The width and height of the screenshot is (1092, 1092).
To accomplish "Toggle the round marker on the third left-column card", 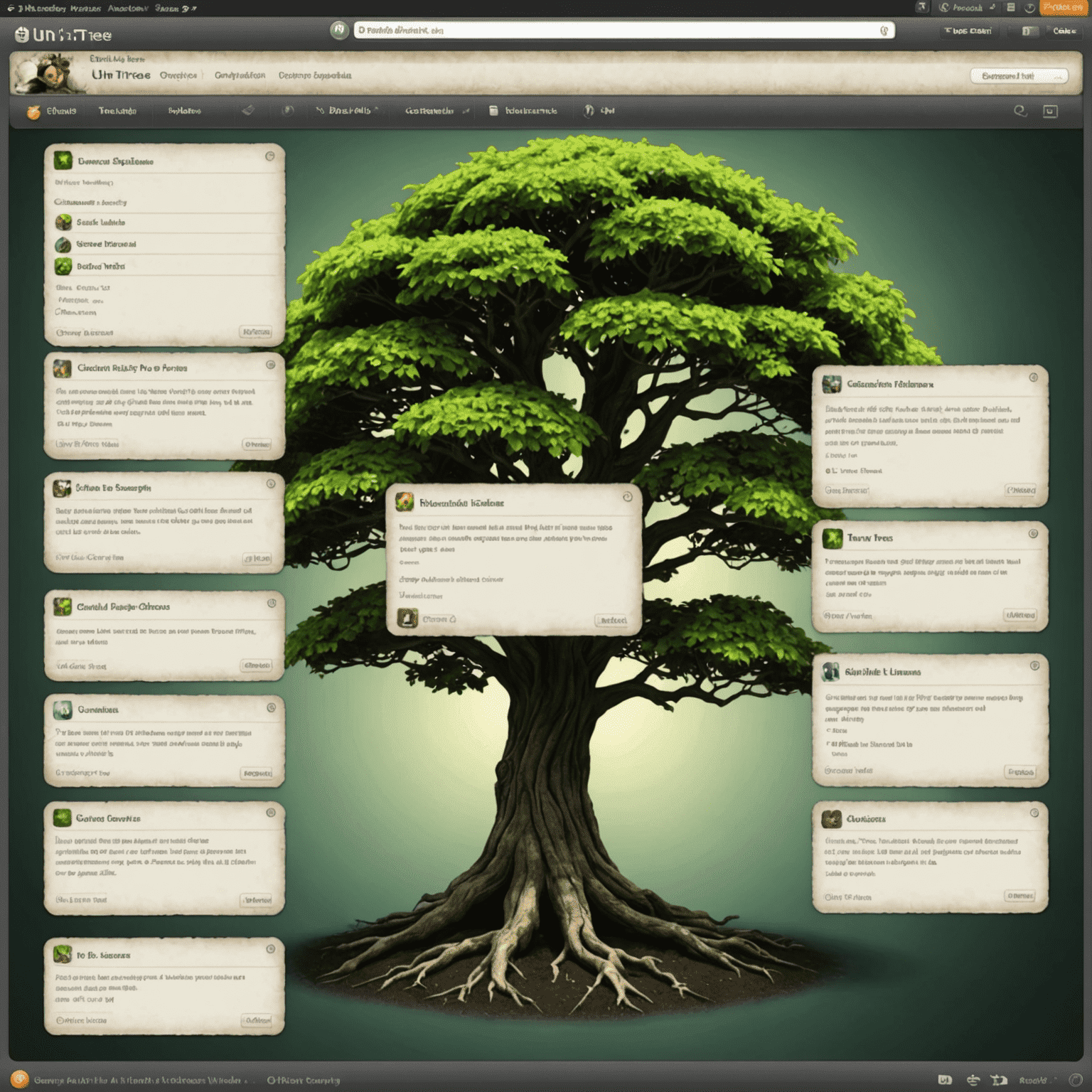I will 270,484.
